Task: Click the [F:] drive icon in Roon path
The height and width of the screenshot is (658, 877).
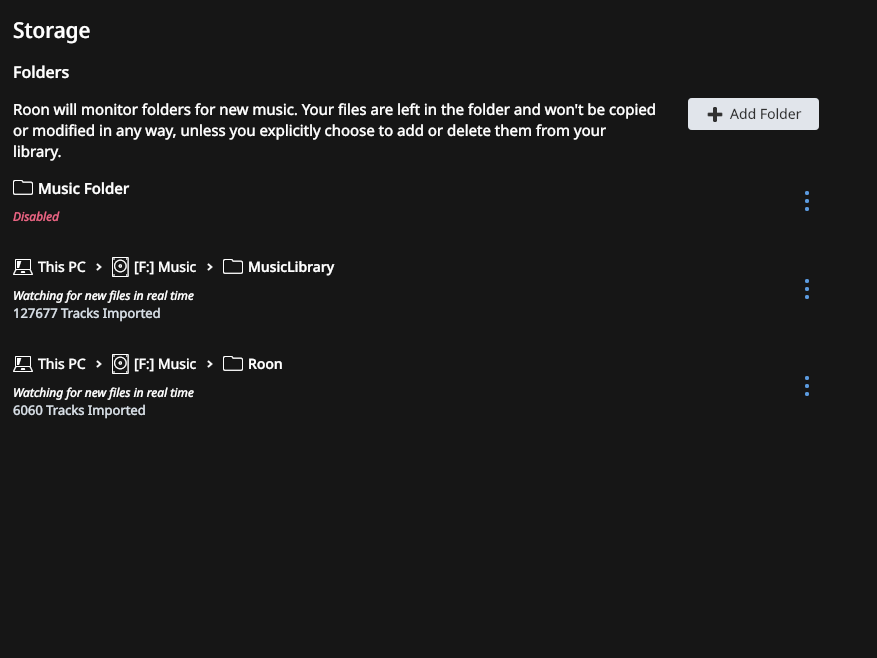Action: [x=120, y=364]
